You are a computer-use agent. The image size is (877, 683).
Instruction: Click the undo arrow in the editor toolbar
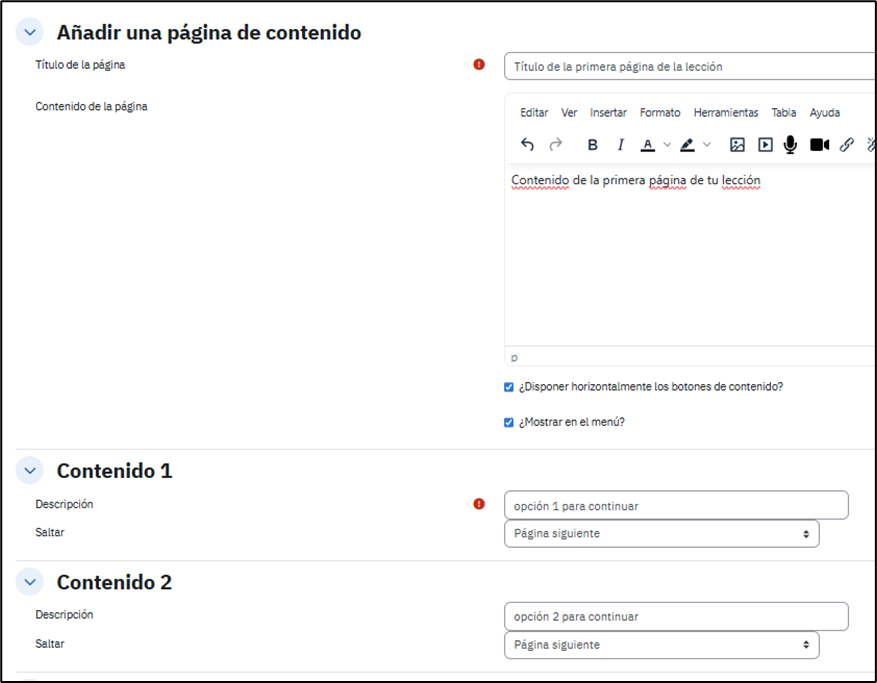tap(527, 145)
